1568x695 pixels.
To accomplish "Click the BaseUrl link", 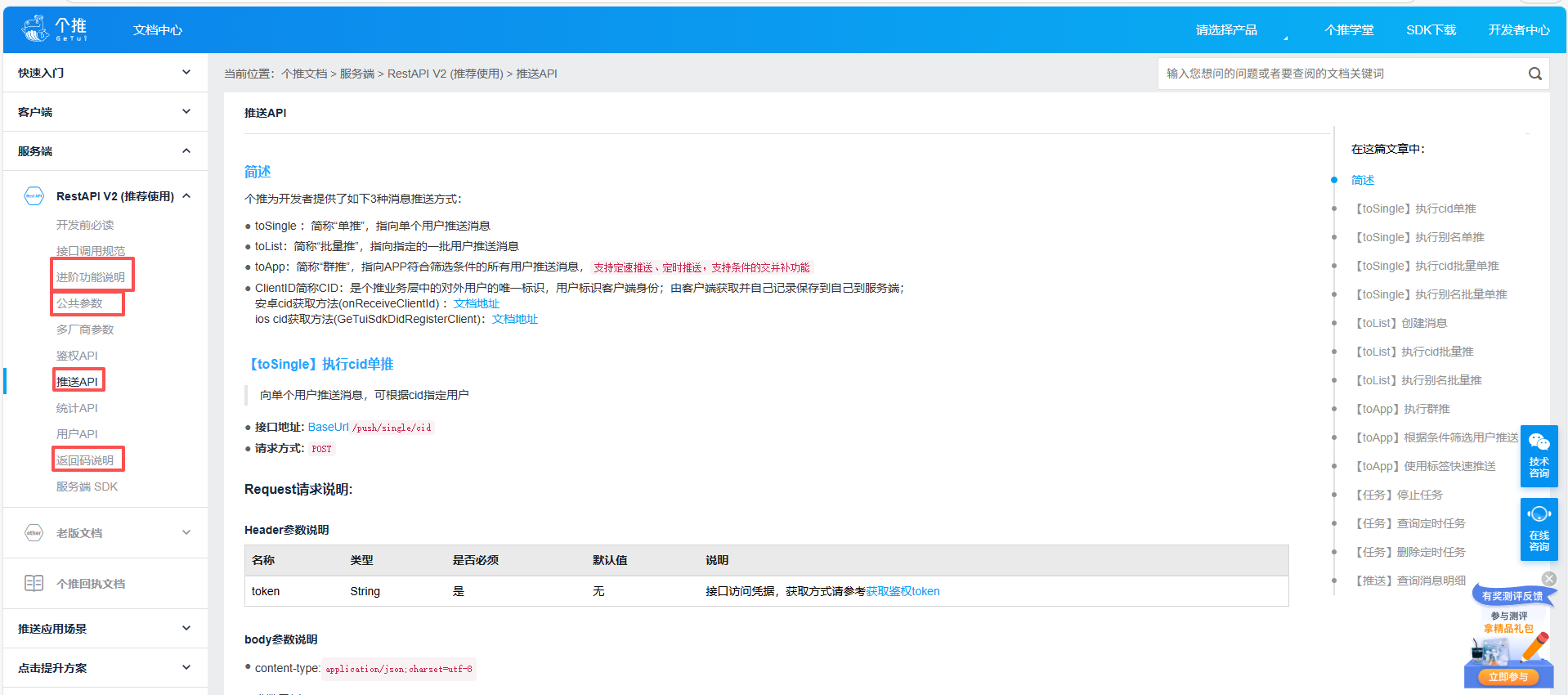I will tap(329, 427).
